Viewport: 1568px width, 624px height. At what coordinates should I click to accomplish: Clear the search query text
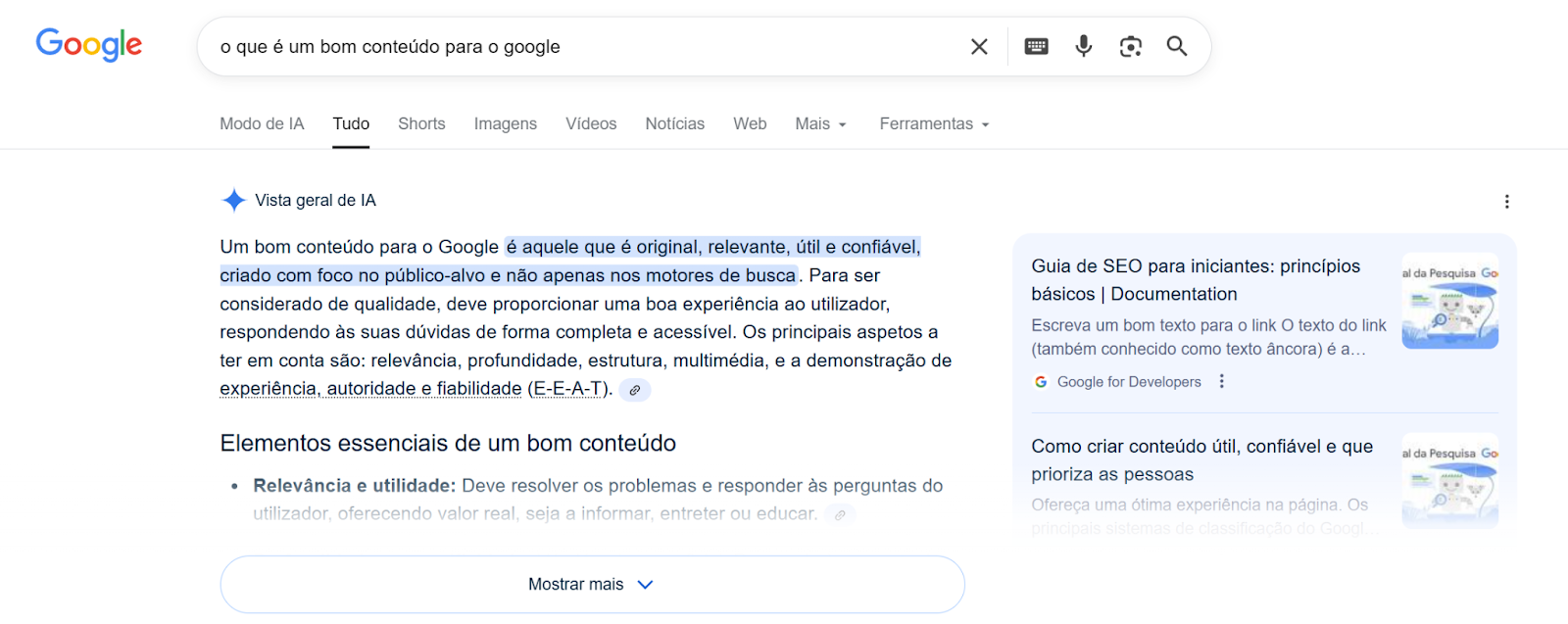point(978,46)
